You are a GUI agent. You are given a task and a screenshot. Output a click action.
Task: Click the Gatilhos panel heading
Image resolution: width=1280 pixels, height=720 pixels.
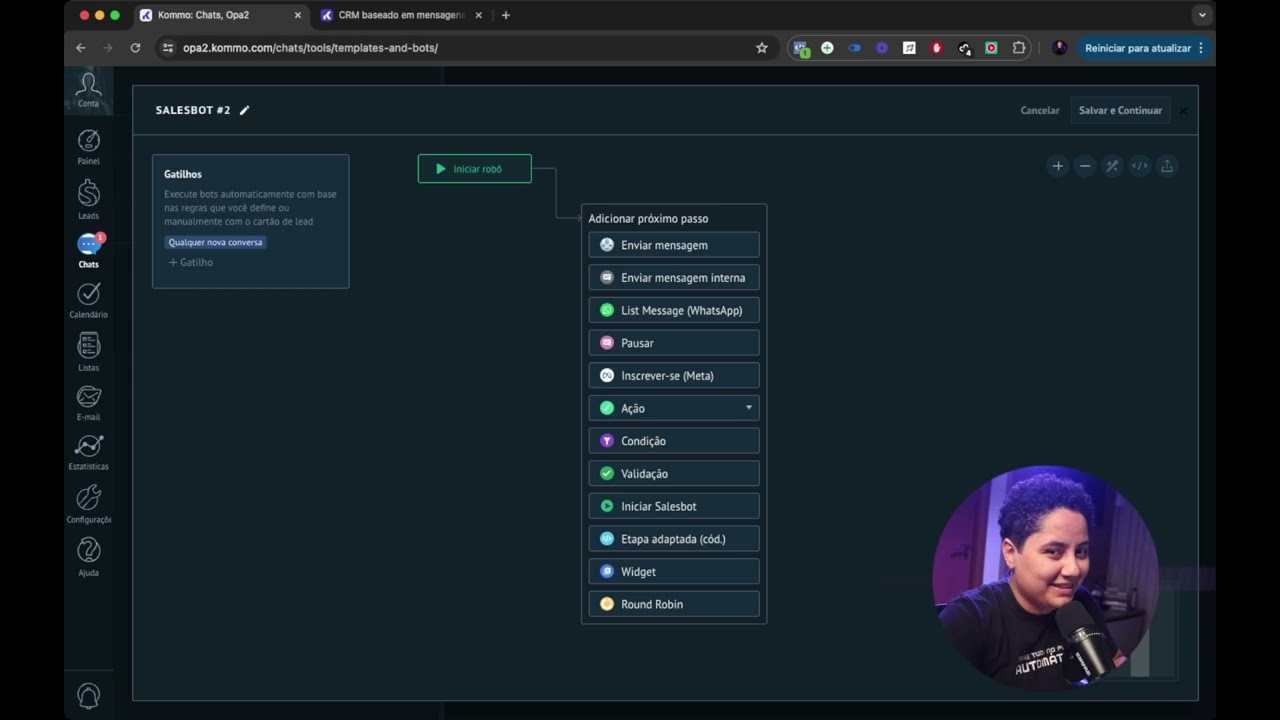coord(183,174)
